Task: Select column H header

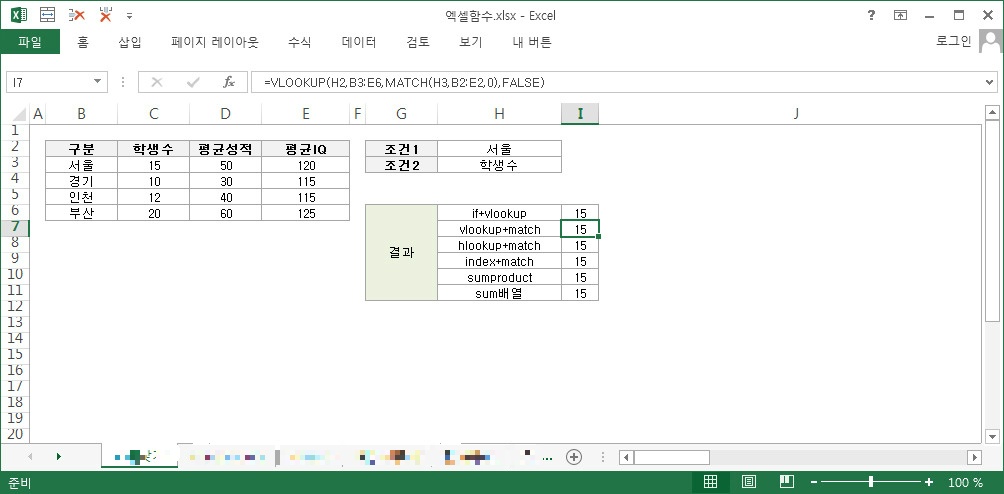Action: [499, 114]
